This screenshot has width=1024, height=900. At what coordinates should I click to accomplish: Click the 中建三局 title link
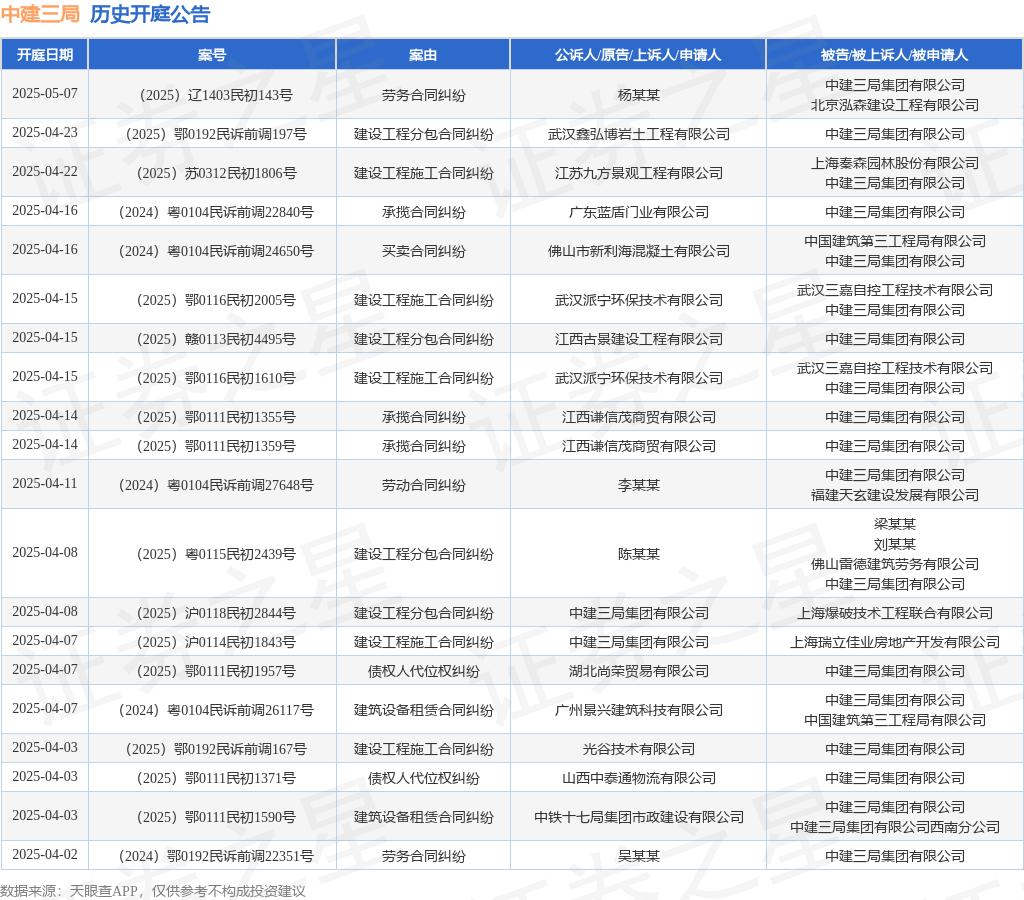40,14
